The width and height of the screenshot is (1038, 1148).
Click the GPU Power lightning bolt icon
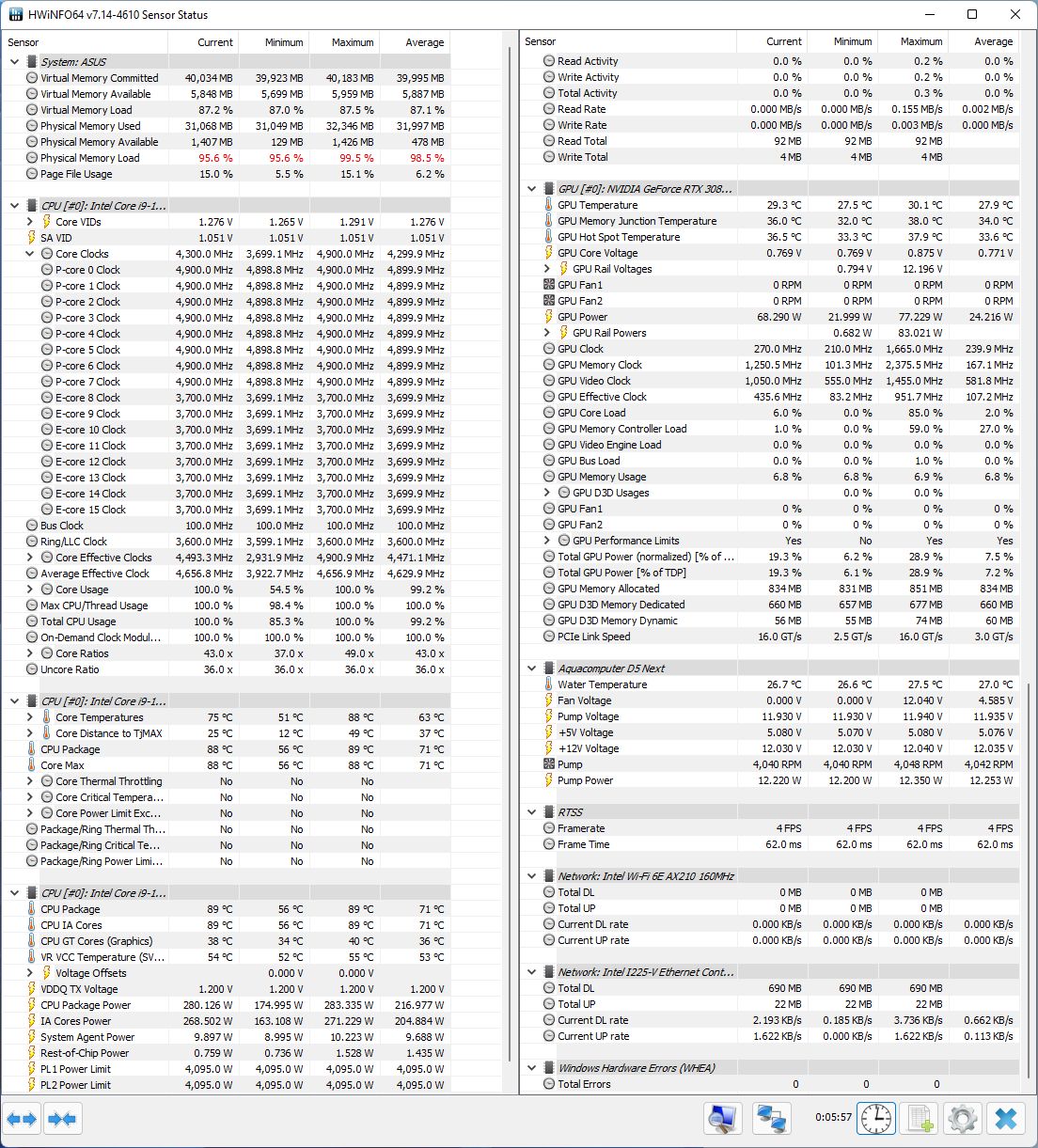[x=549, y=317]
